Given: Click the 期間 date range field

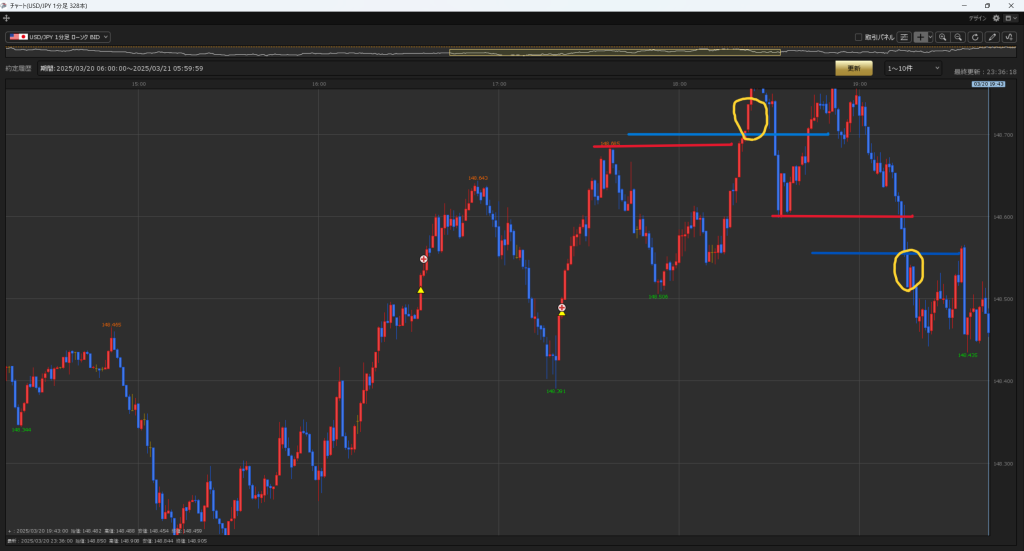Looking at the screenshot, I should point(130,68).
